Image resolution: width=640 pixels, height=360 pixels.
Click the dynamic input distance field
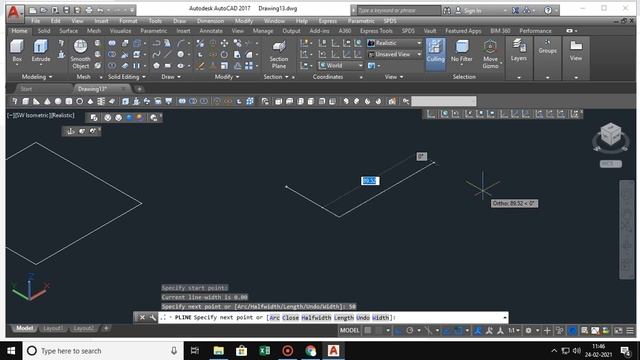pyautogui.click(x=370, y=181)
